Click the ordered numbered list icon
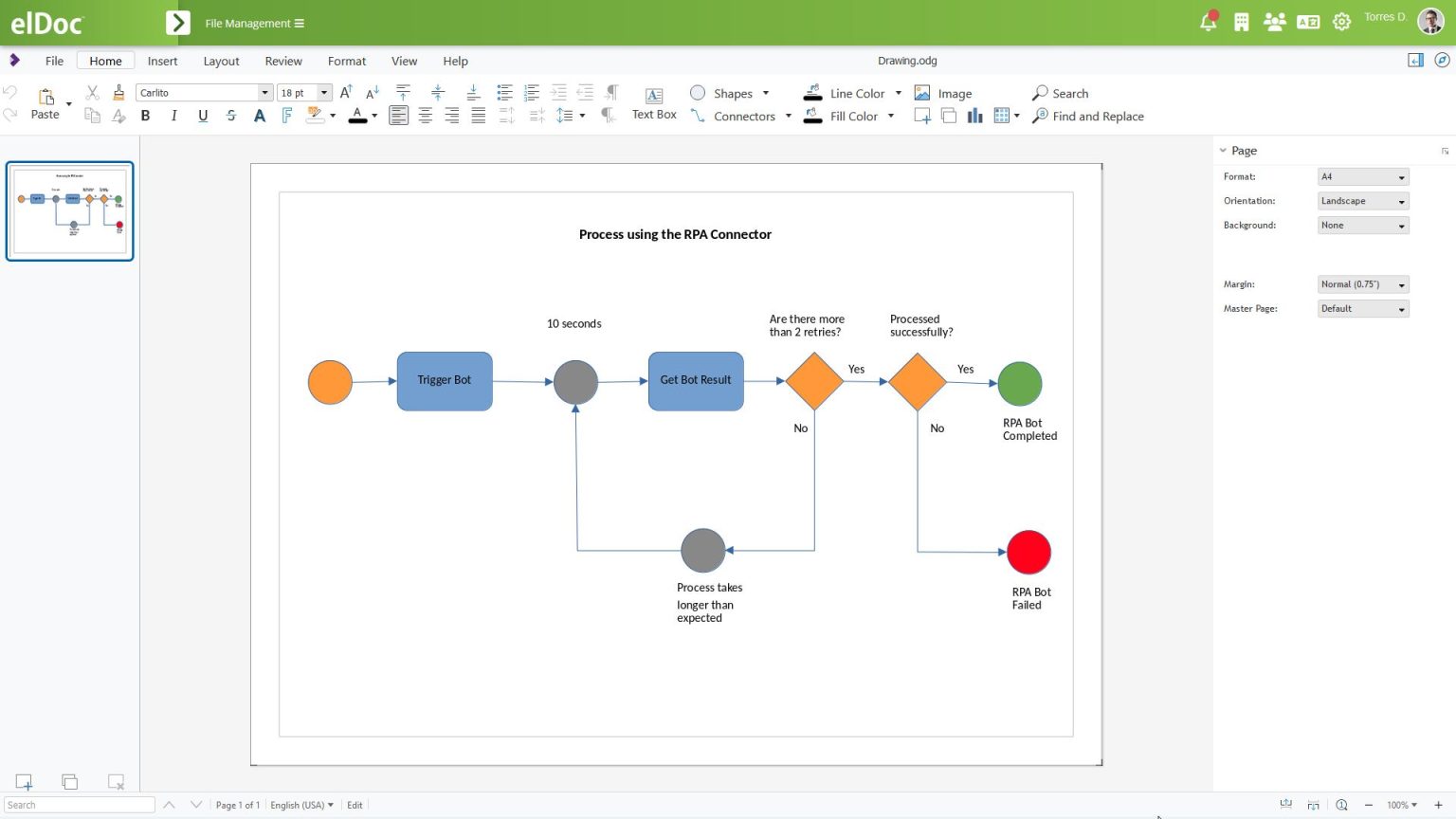The height and width of the screenshot is (819, 1456). (x=532, y=92)
